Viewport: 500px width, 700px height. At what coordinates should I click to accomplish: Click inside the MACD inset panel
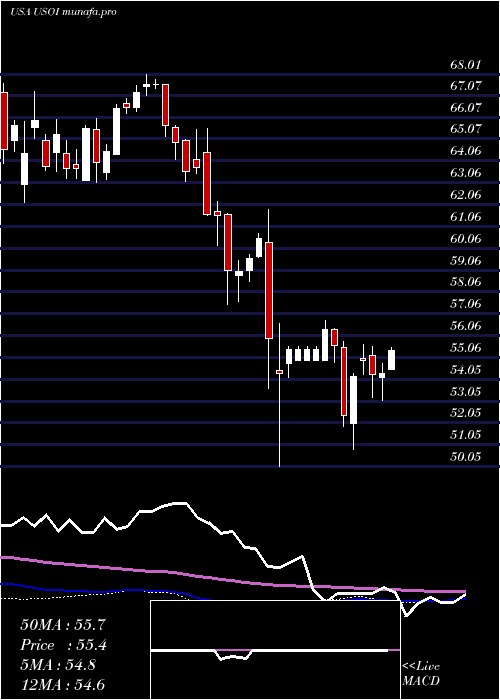[x=275, y=650]
